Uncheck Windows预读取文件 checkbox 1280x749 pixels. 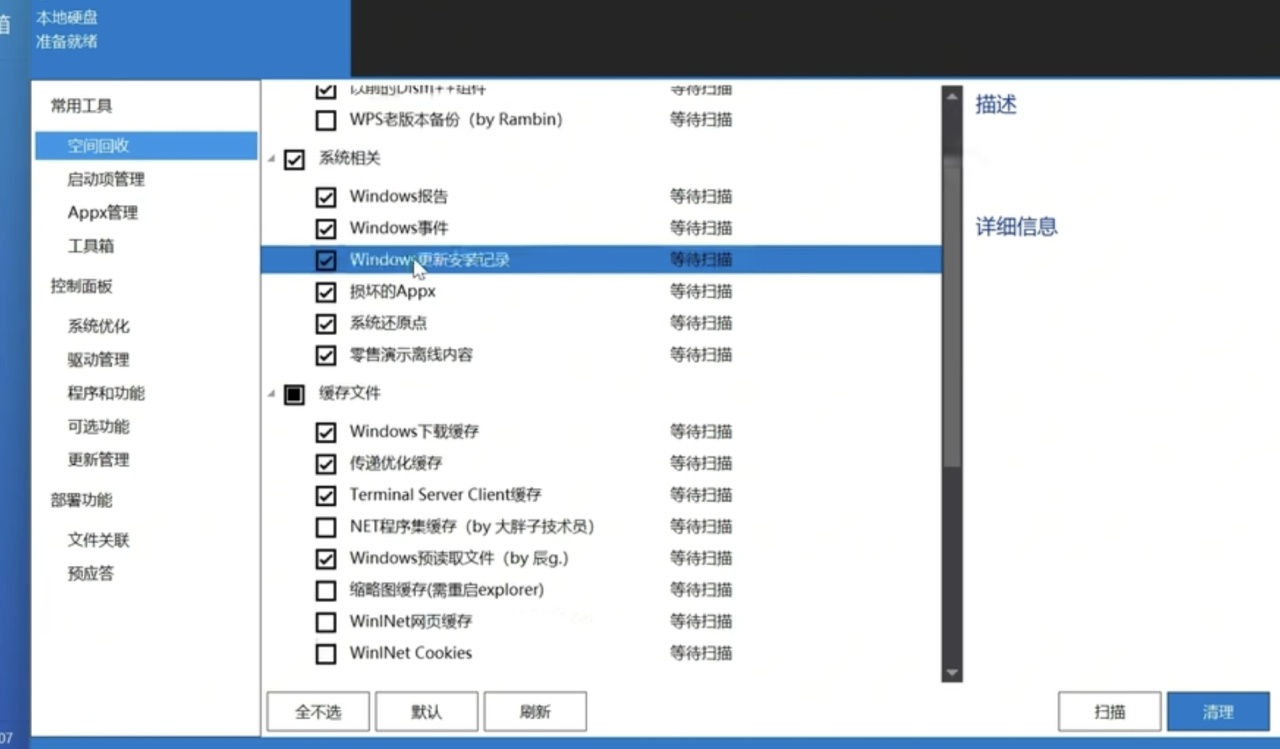coord(326,559)
